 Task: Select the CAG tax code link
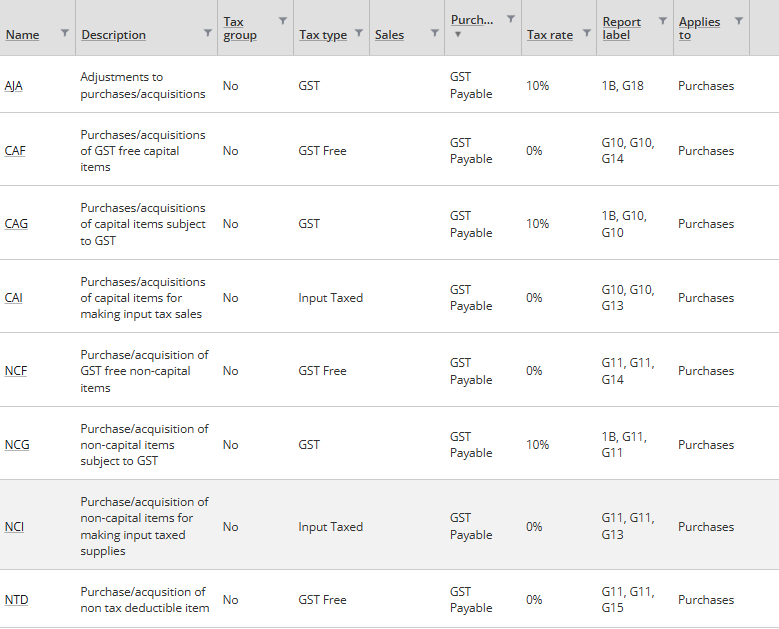(16, 224)
